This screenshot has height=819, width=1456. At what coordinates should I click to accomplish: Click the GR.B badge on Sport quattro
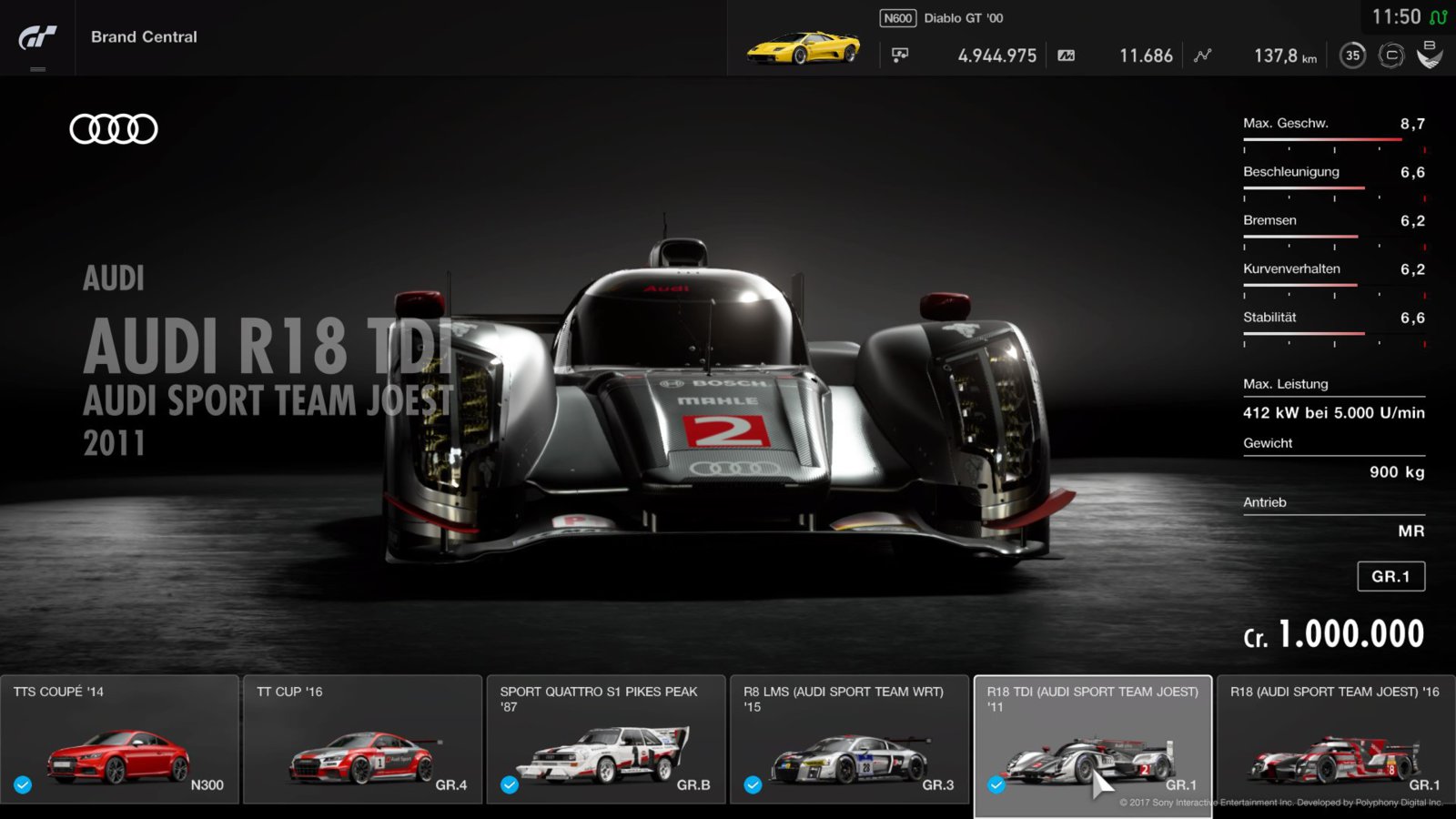pyautogui.click(x=693, y=785)
